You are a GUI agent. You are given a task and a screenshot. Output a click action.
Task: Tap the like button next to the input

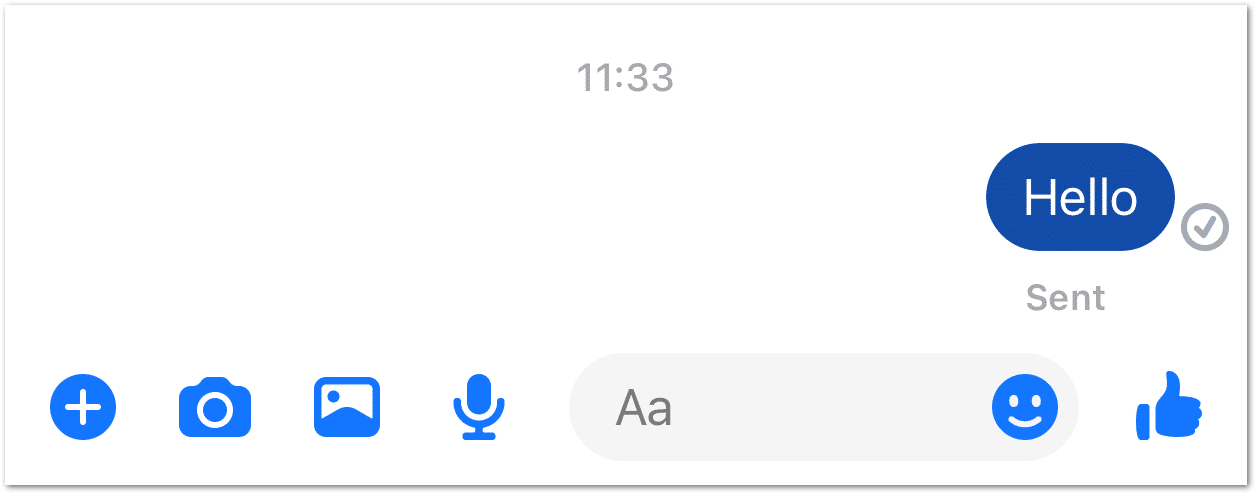click(1169, 405)
